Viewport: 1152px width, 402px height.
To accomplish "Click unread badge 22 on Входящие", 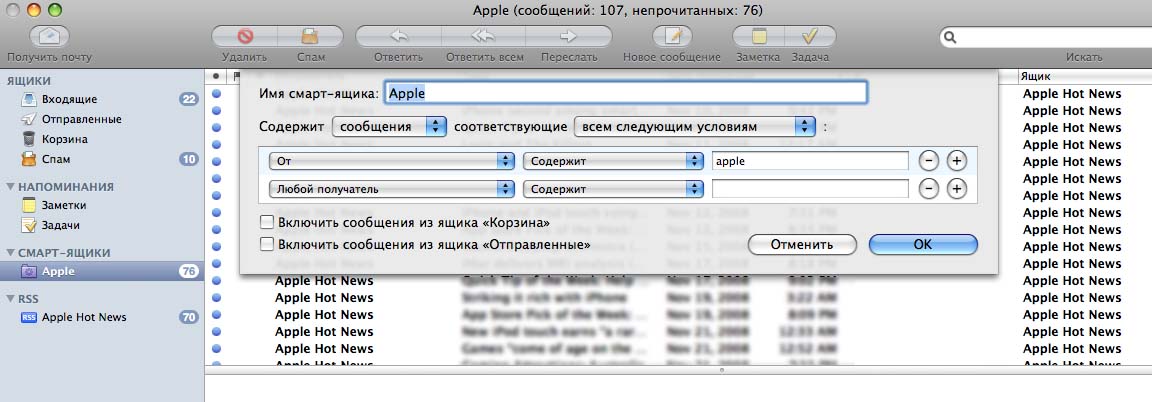I will (x=189, y=99).
